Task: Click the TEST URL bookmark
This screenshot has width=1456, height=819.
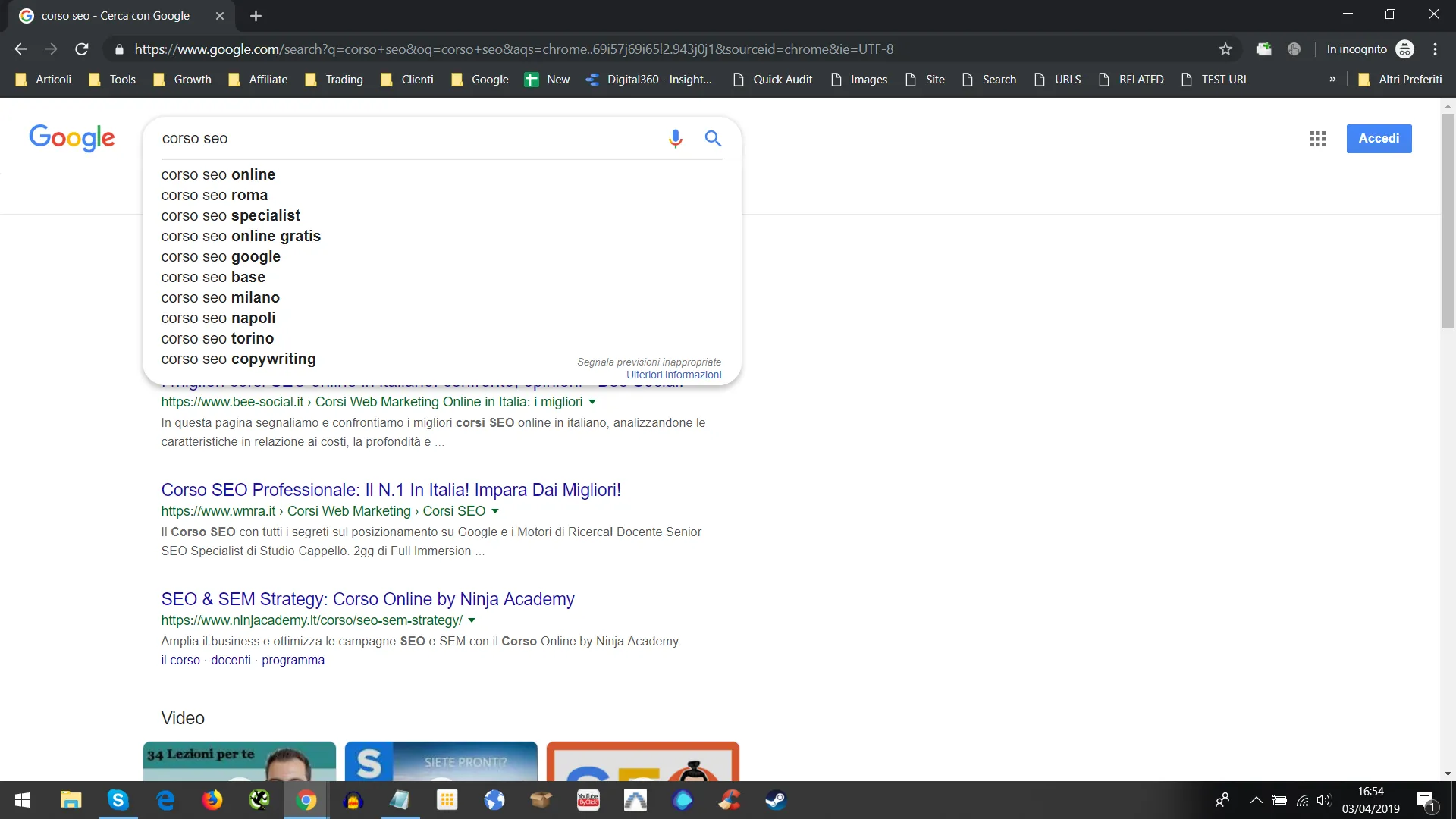Action: [x=1215, y=80]
